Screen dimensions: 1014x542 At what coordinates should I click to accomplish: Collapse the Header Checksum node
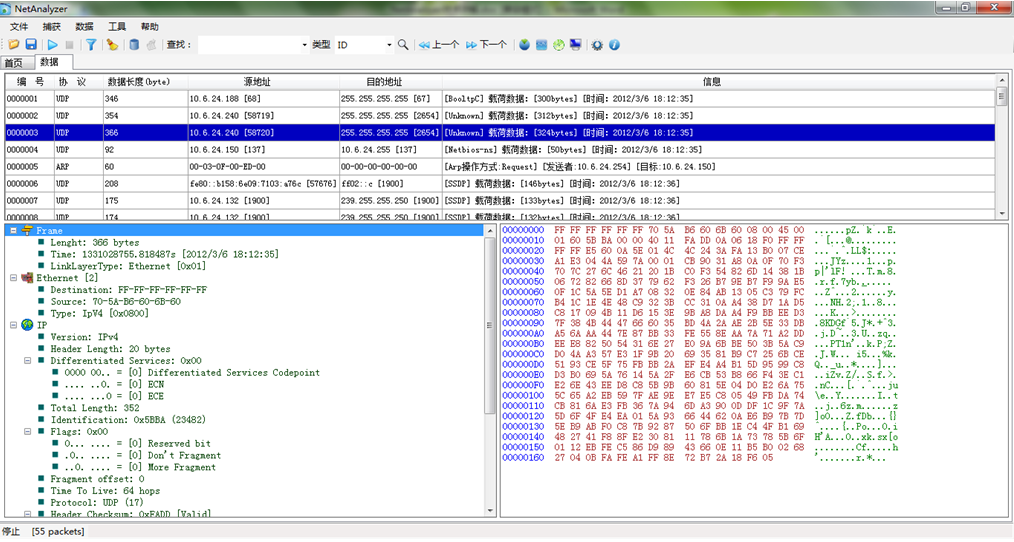(27, 514)
